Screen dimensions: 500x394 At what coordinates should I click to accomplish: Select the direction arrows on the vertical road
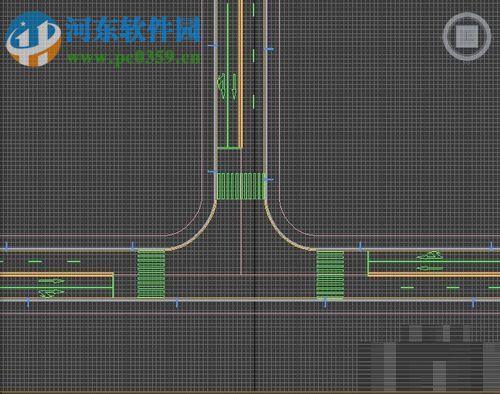(x=227, y=87)
